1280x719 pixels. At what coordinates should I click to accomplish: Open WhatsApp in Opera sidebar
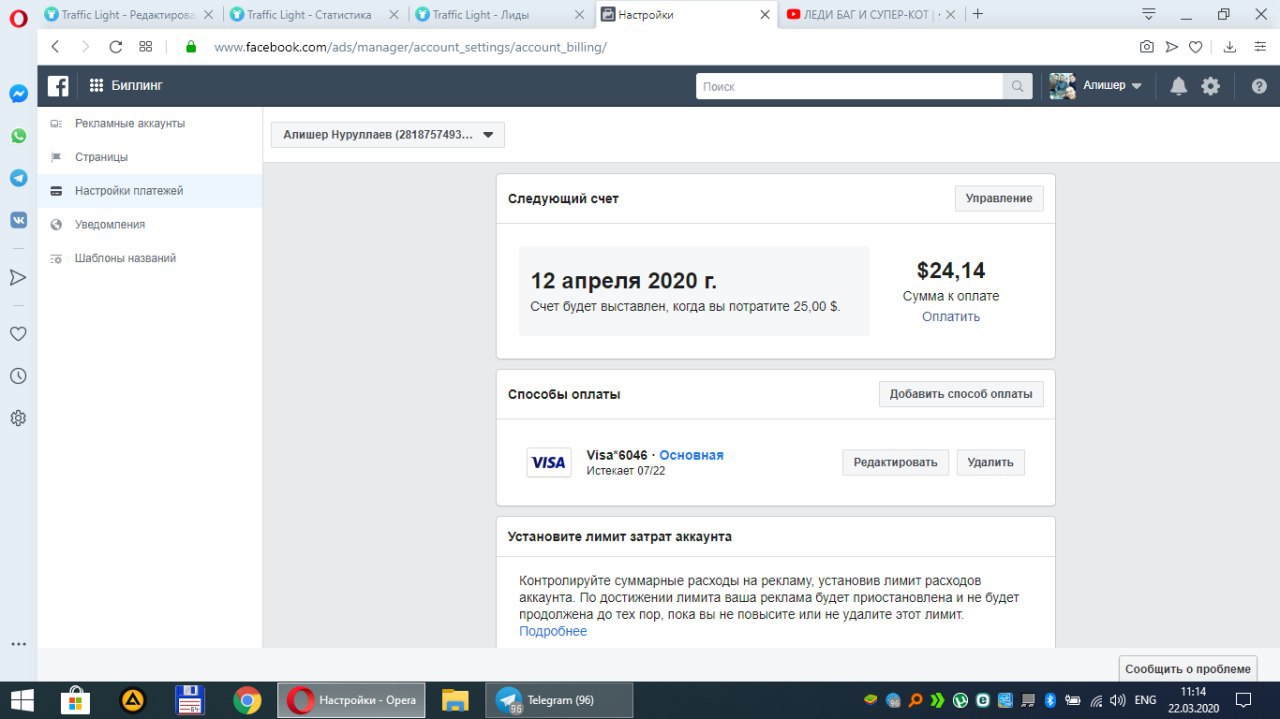point(18,135)
